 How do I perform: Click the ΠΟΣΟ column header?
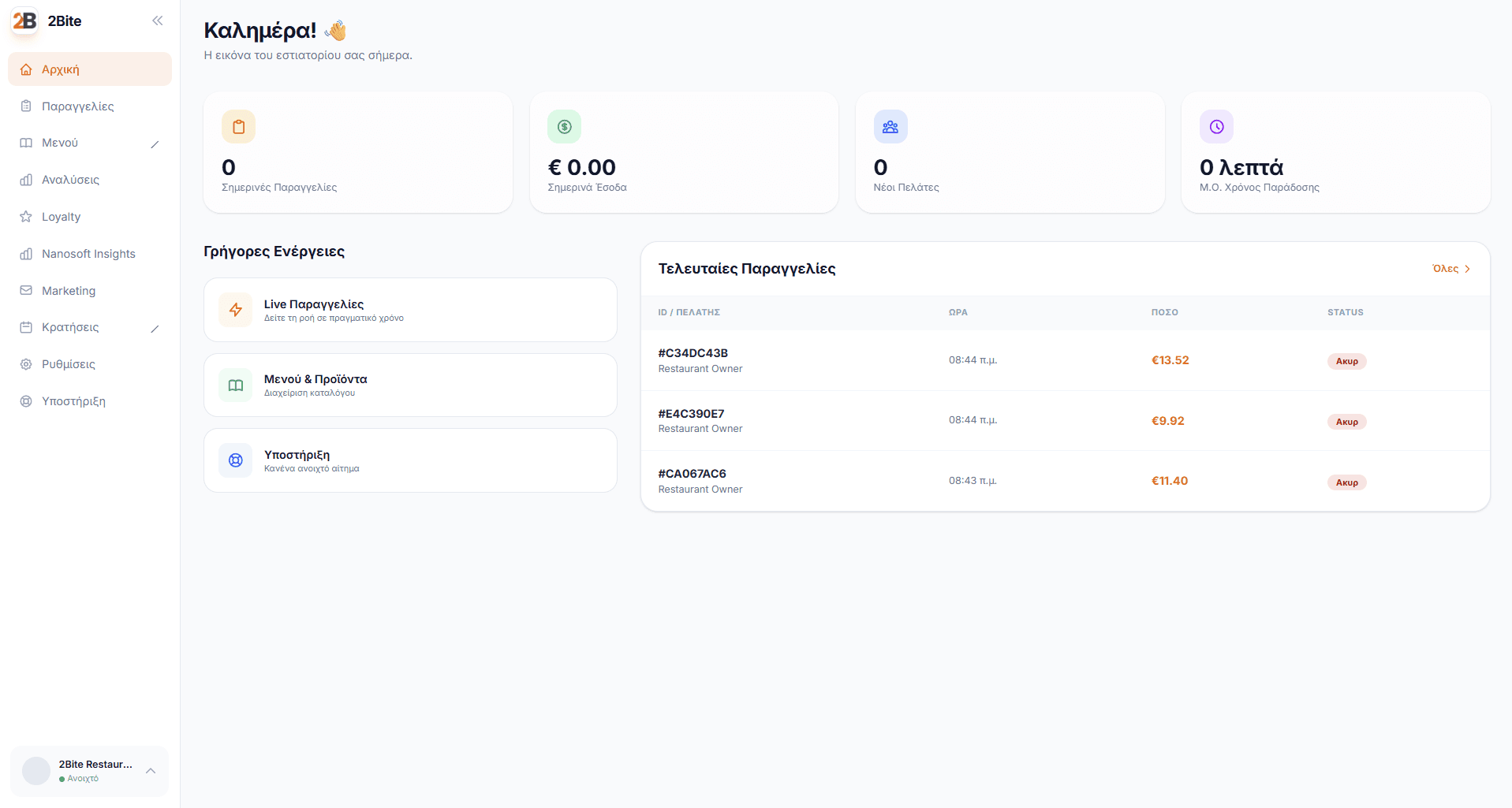(1164, 312)
